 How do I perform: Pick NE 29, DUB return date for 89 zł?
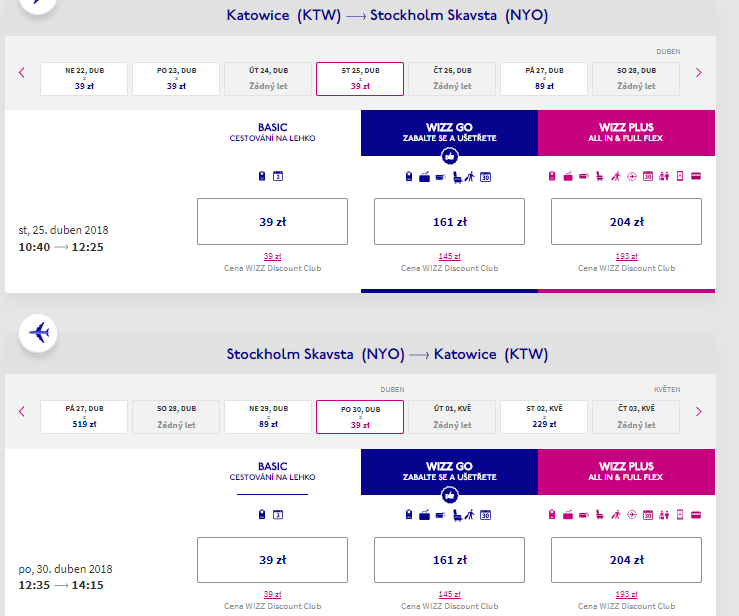(x=268, y=417)
